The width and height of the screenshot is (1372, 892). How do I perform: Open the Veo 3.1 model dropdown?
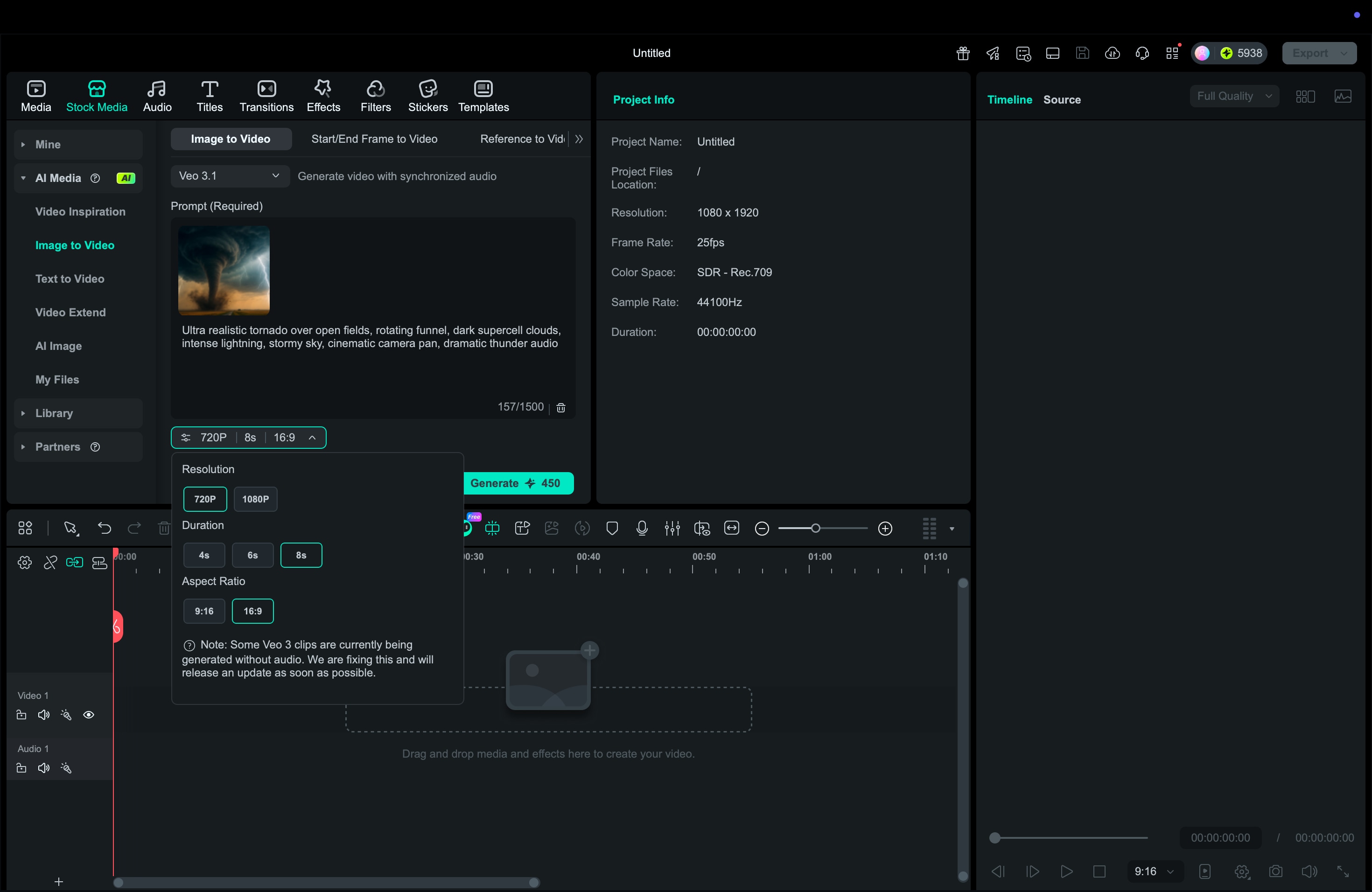230,176
